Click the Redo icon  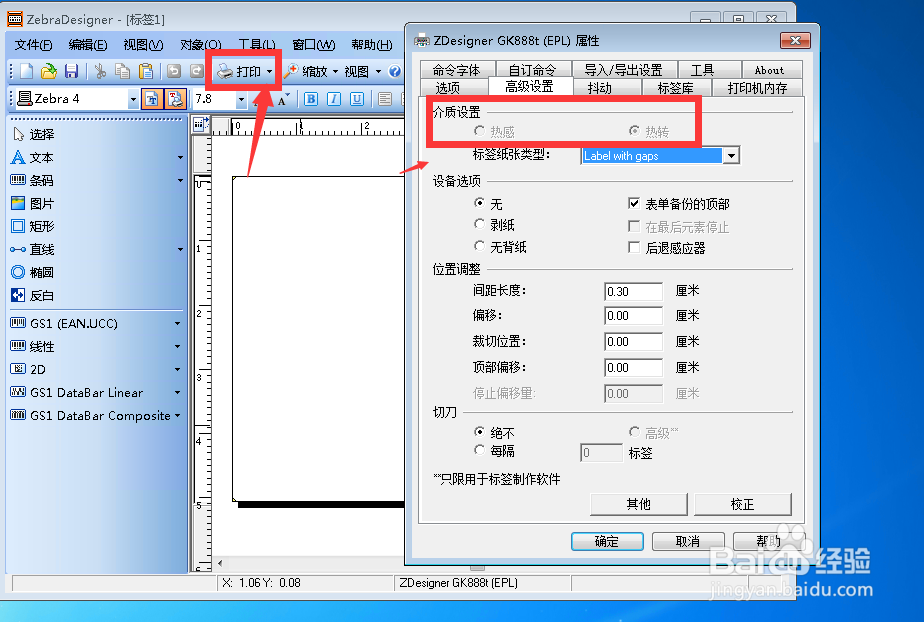coord(196,71)
